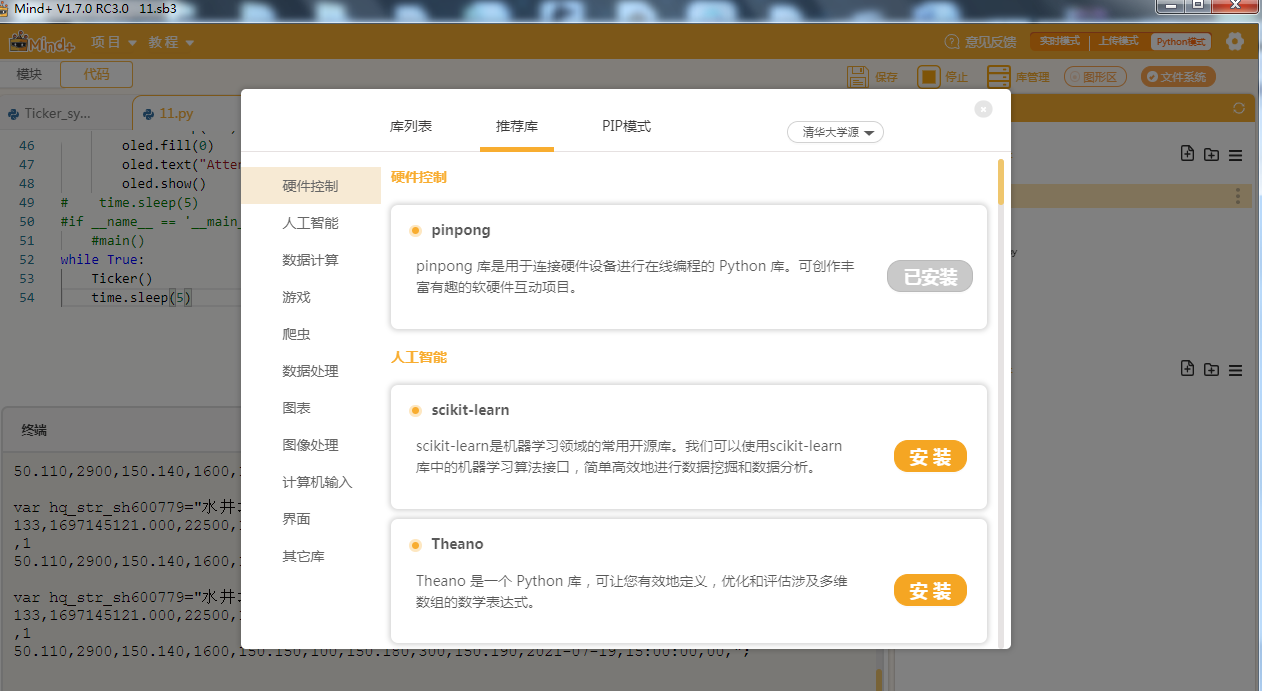The image size is (1262, 691).
Task: Click the Mind+ logo
Action: (x=42, y=43)
